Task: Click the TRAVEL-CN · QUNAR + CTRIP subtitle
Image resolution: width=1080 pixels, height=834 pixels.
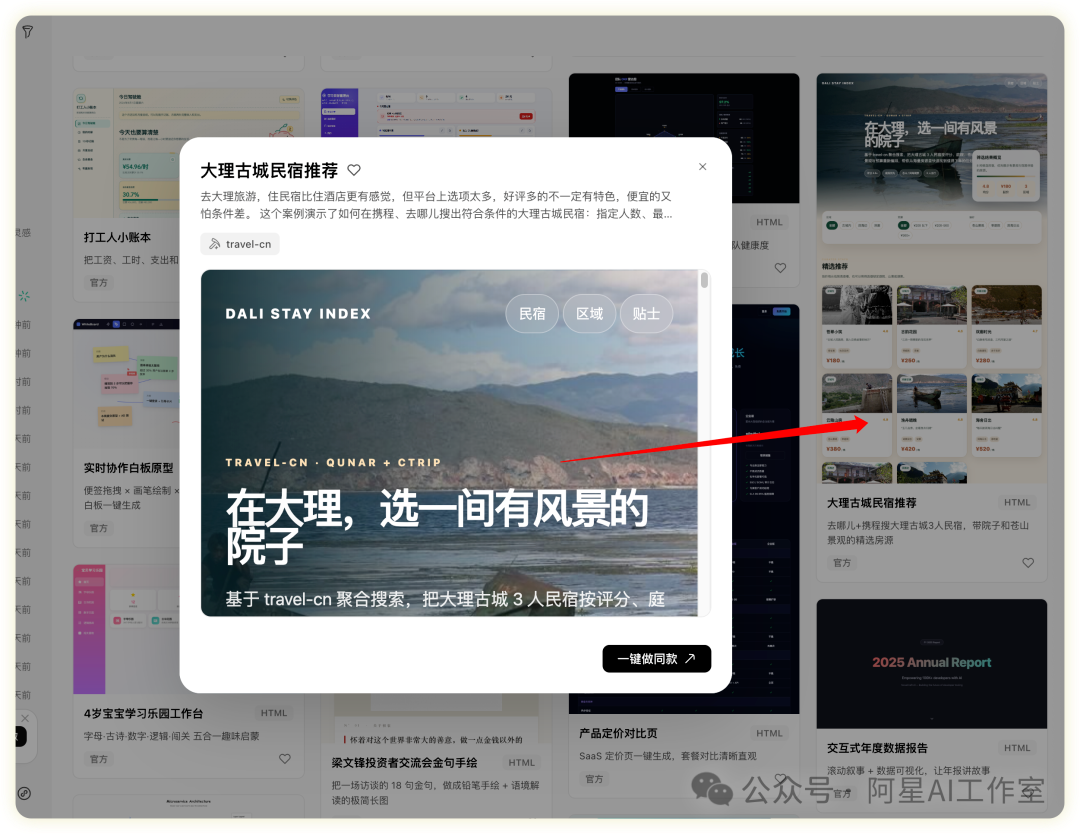Action: pyautogui.click(x=333, y=462)
